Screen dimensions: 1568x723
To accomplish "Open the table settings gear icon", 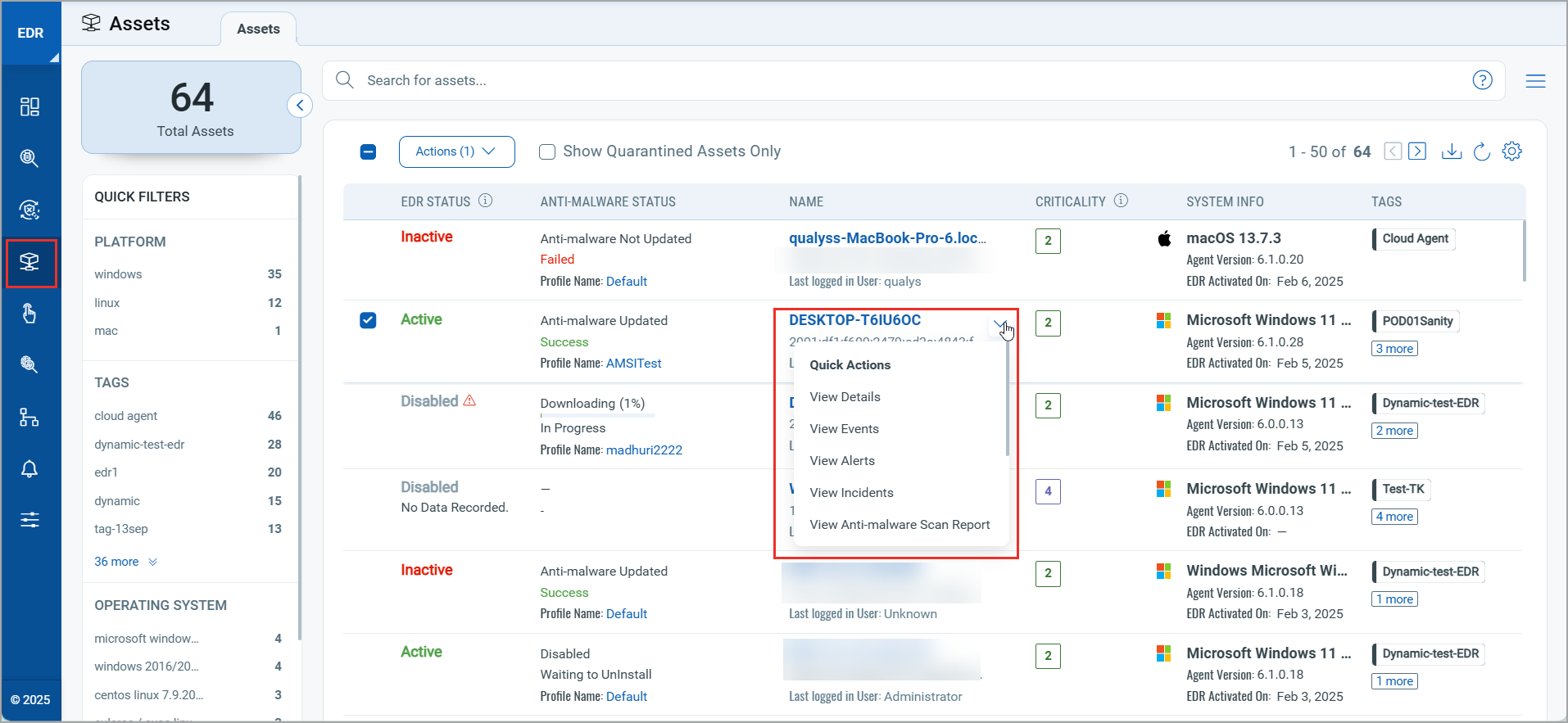I will tap(1511, 151).
